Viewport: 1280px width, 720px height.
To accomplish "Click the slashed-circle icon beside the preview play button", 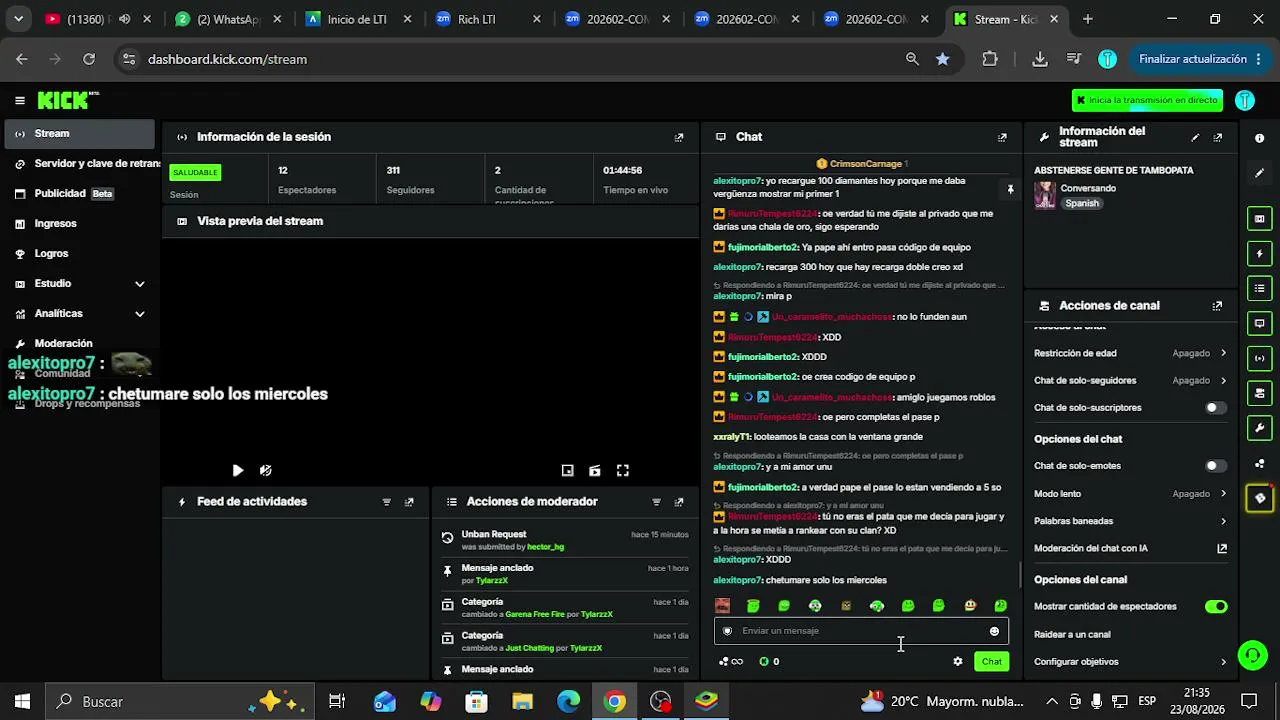I will pyautogui.click(x=265, y=470).
